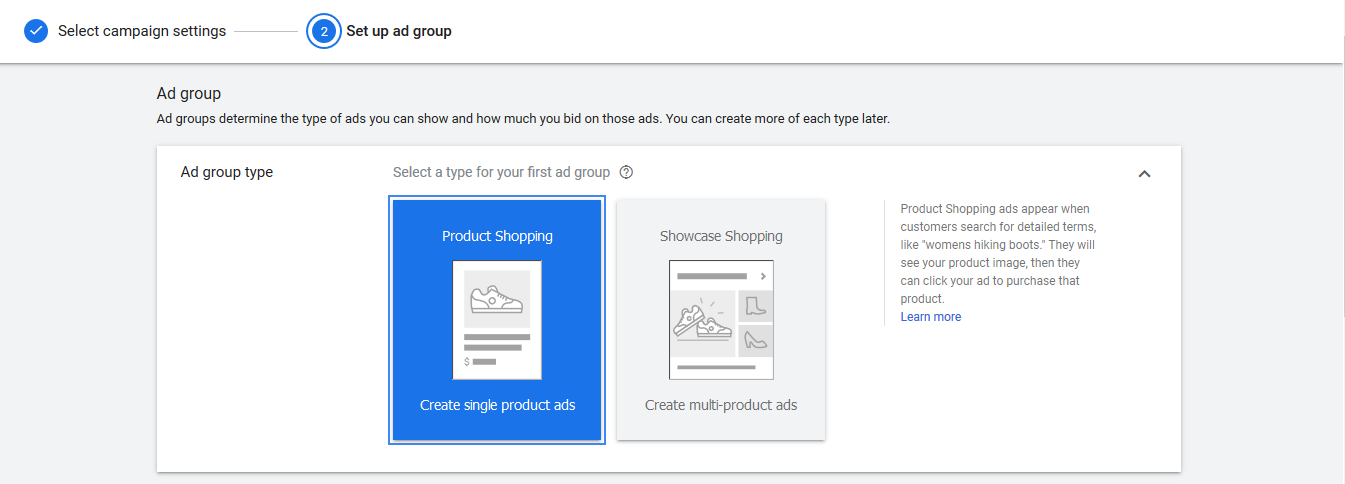
Task: Select the Product Shopping ad group type
Action: (497, 237)
